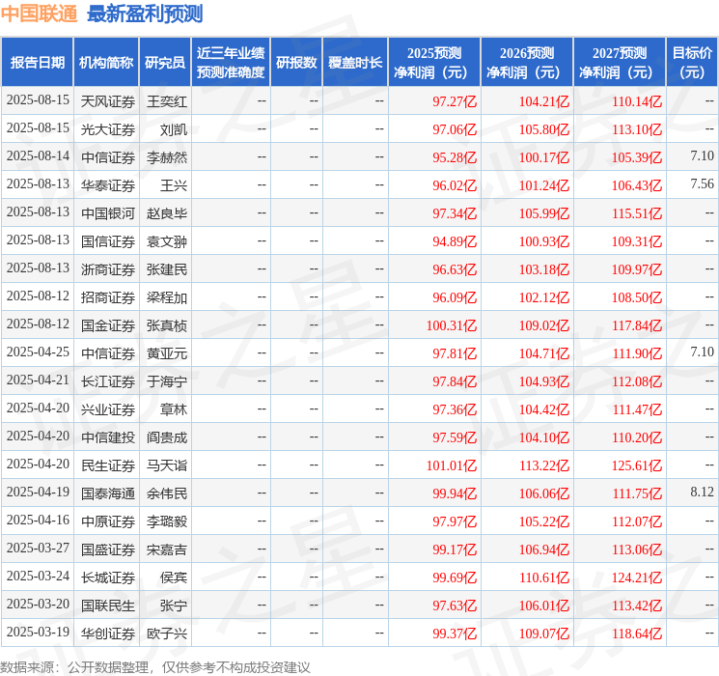Select the 华泰证券 institution cell
The image size is (719, 676).
pos(108,185)
